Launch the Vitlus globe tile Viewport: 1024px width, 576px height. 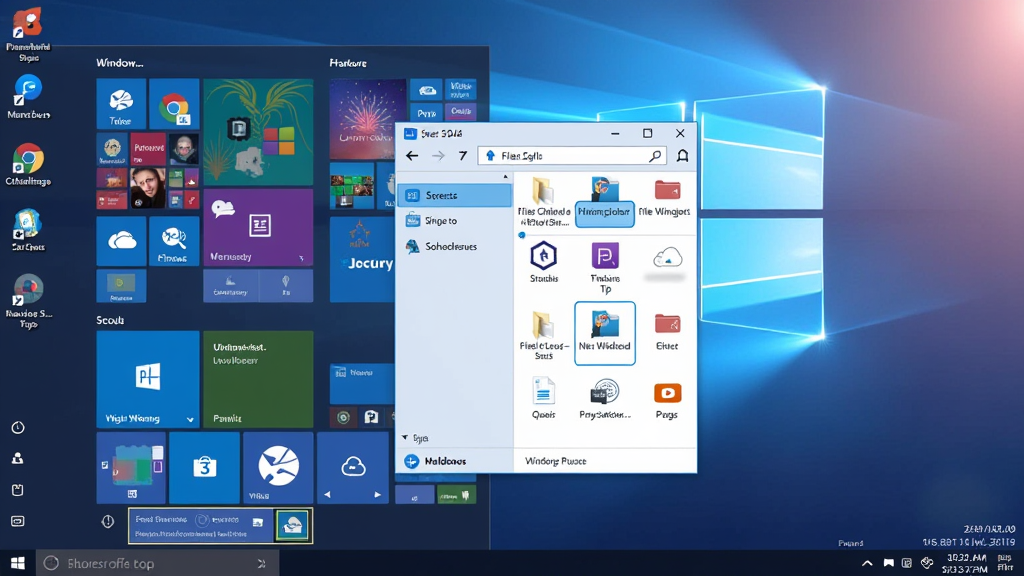278,468
